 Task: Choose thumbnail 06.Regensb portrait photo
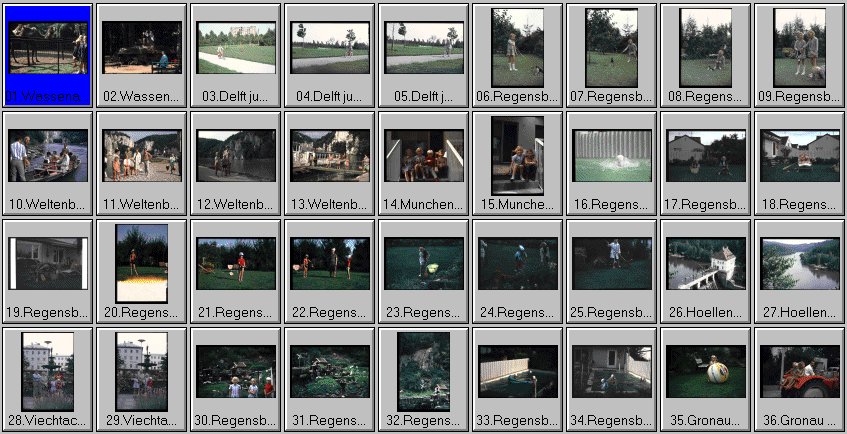518,48
